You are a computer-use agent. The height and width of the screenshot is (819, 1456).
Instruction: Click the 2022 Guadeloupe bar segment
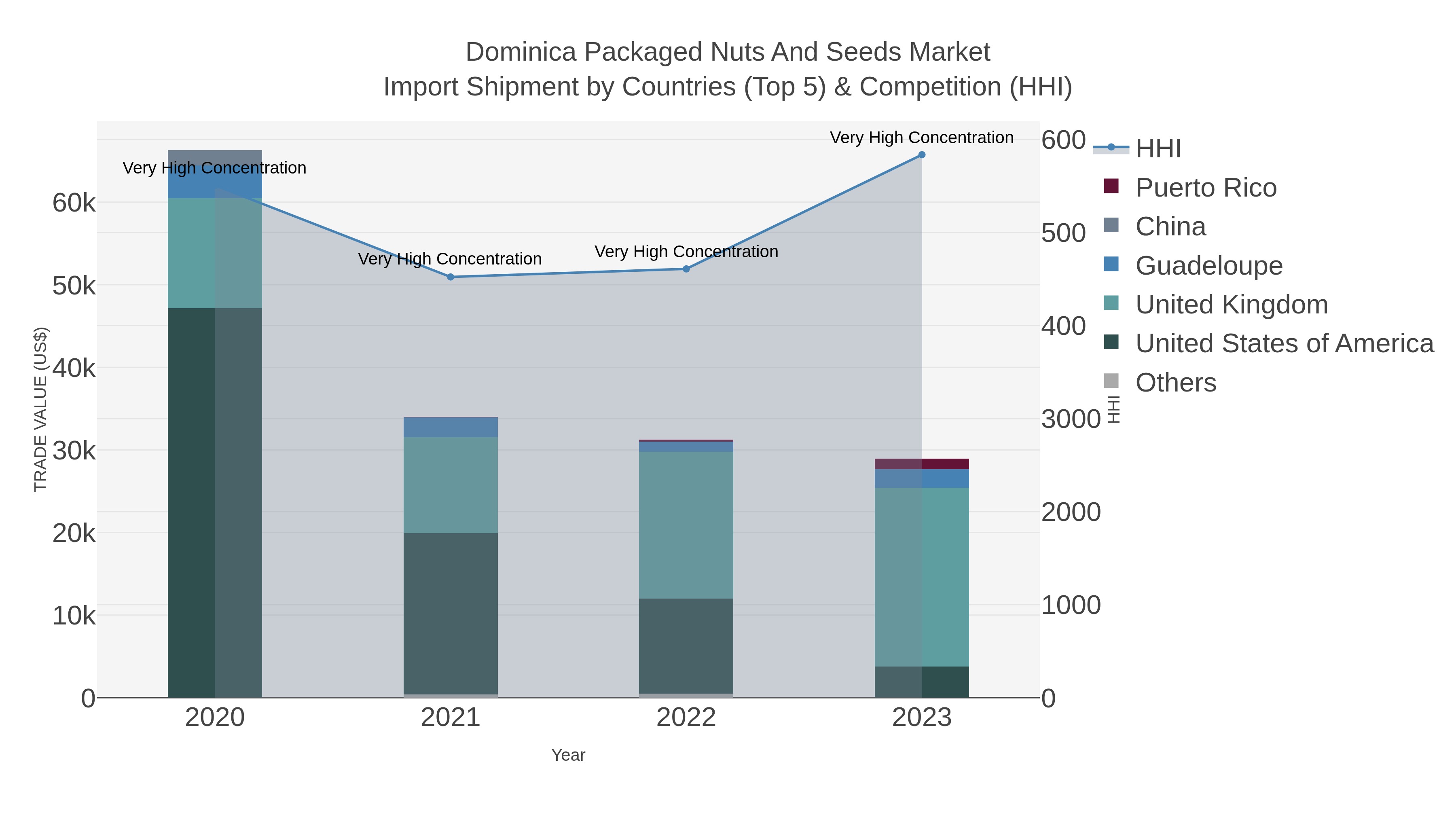(686, 447)
